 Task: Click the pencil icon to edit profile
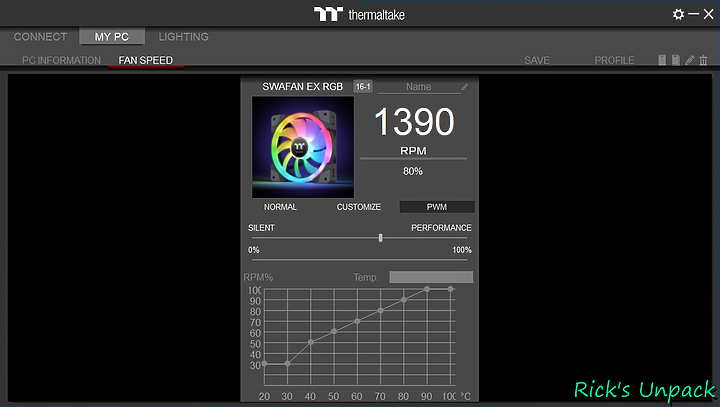click(x=689, y=60)
